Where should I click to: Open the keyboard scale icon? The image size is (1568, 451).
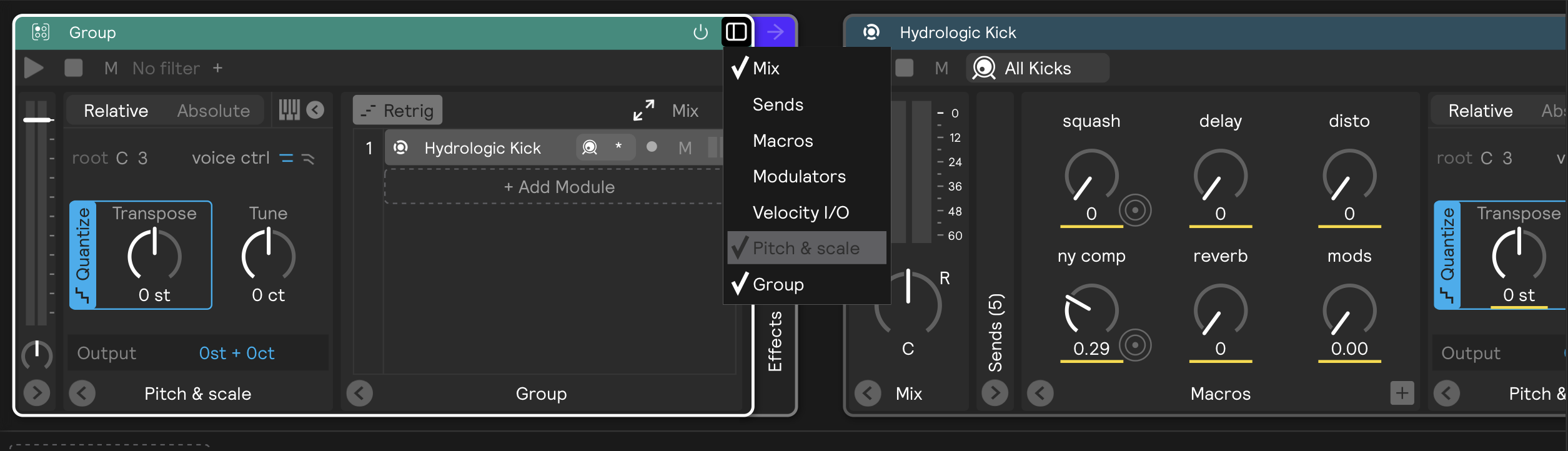tap(289, 110)
